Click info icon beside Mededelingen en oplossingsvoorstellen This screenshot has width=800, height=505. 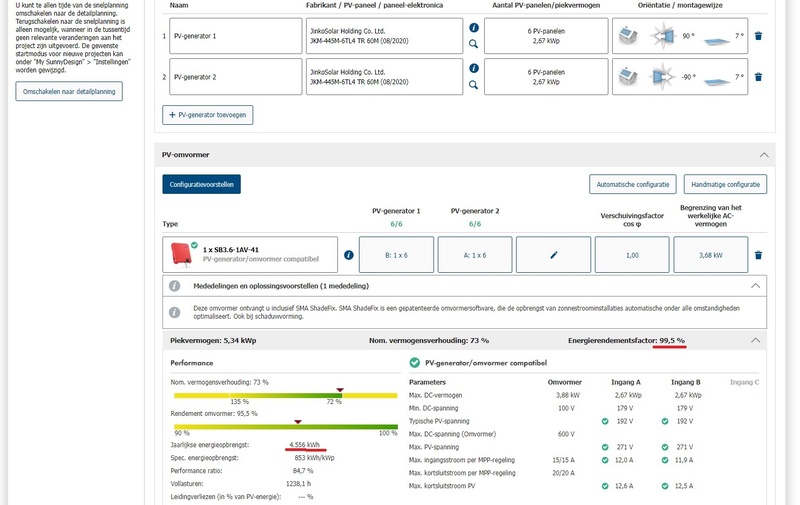click(174, 286)
